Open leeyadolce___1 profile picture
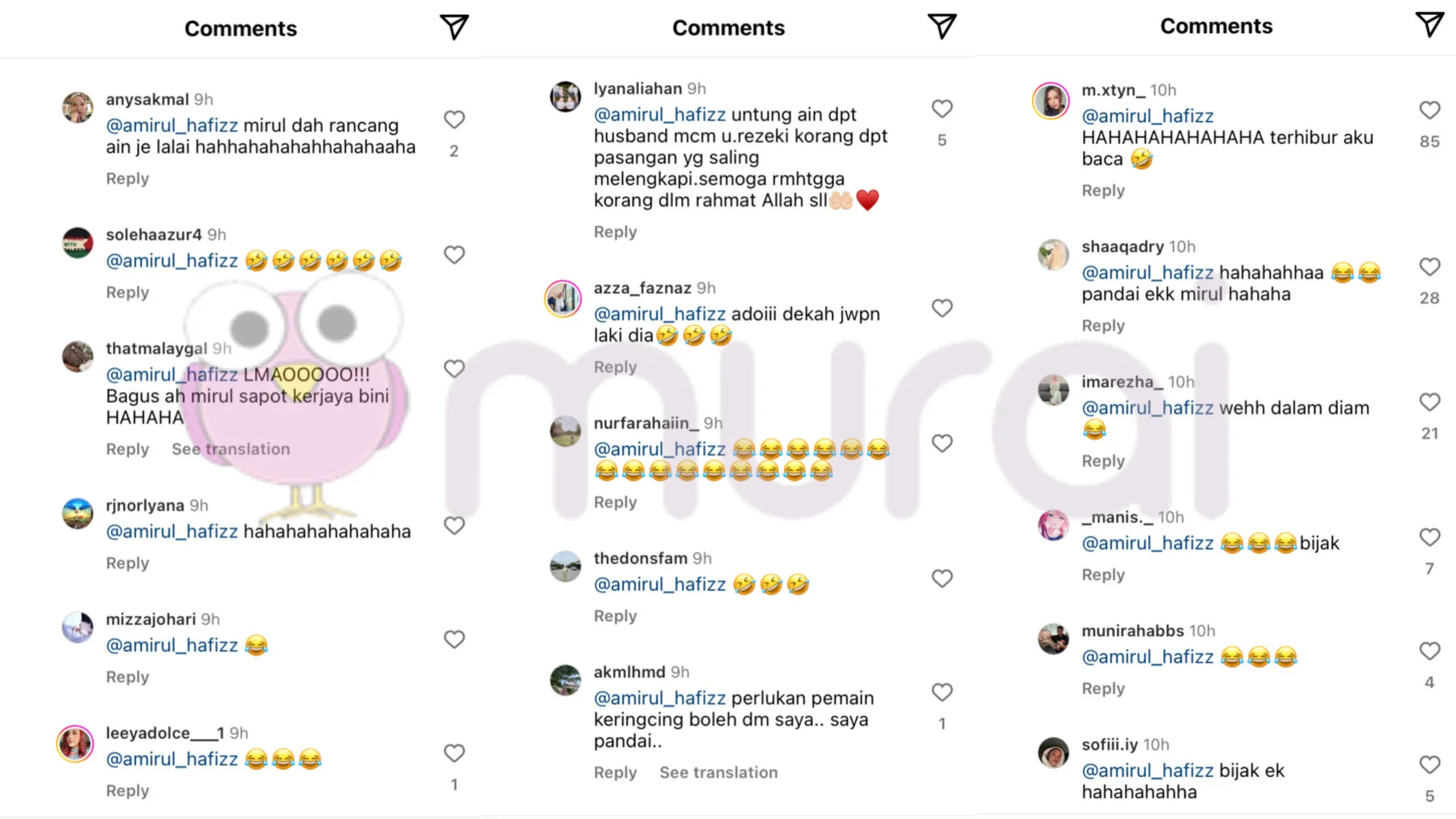The height and width of the screenshot is (819, 1456). coord(76,744)
